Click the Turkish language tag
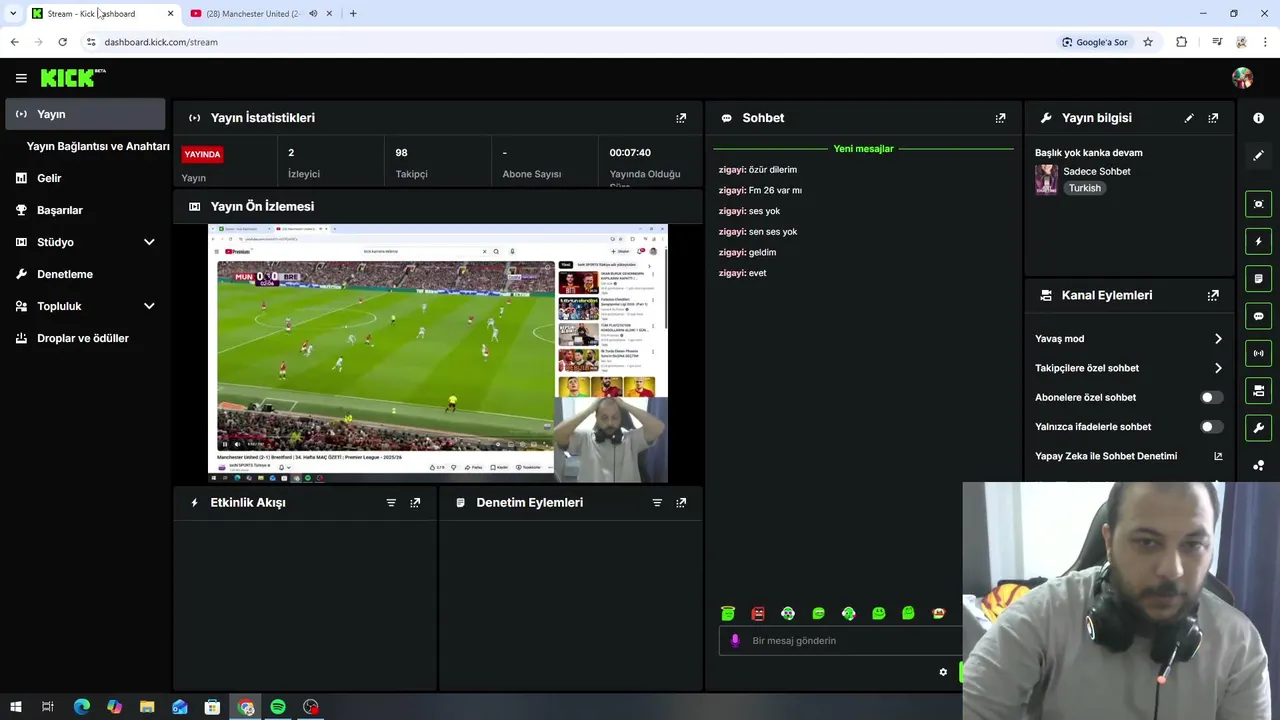Image resolution: width=1280 pixels, height=720 pixels. (x=1084, y=188)
